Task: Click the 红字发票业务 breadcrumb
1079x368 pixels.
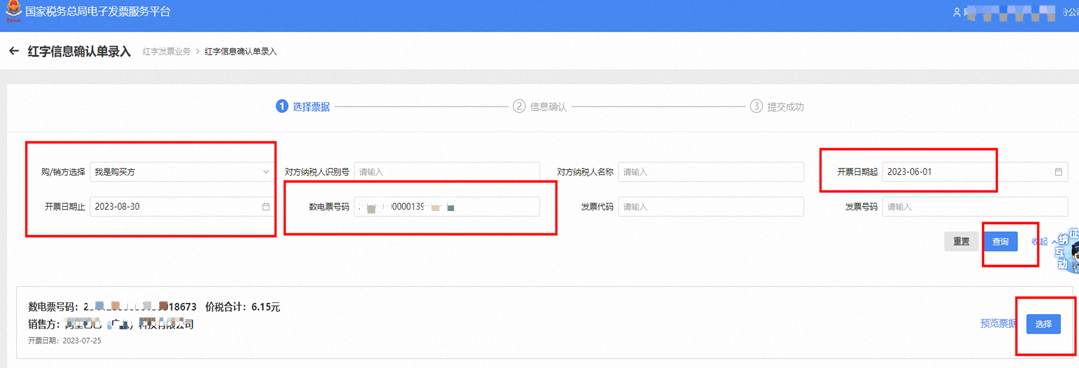Action: click(166, 52)
